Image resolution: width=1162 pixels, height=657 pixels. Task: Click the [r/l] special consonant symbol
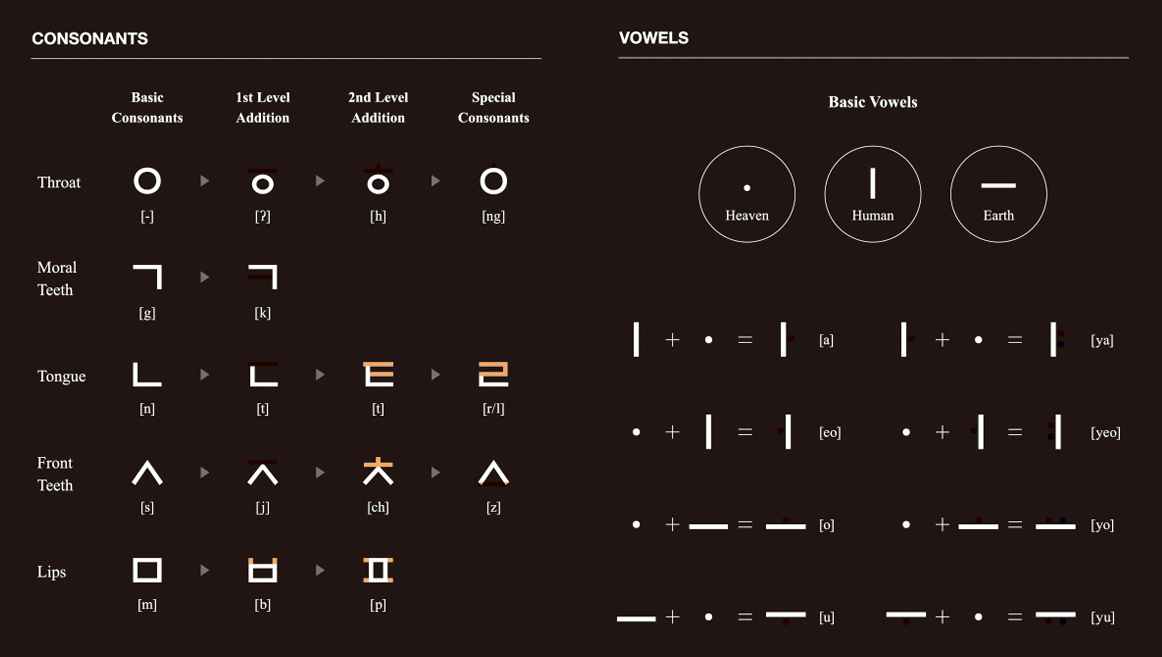point(493,374)
